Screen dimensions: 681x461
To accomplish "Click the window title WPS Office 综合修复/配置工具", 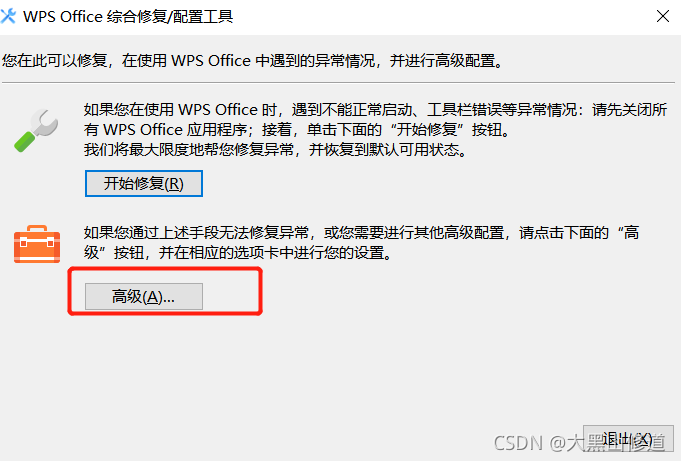I will coord(128,17).
